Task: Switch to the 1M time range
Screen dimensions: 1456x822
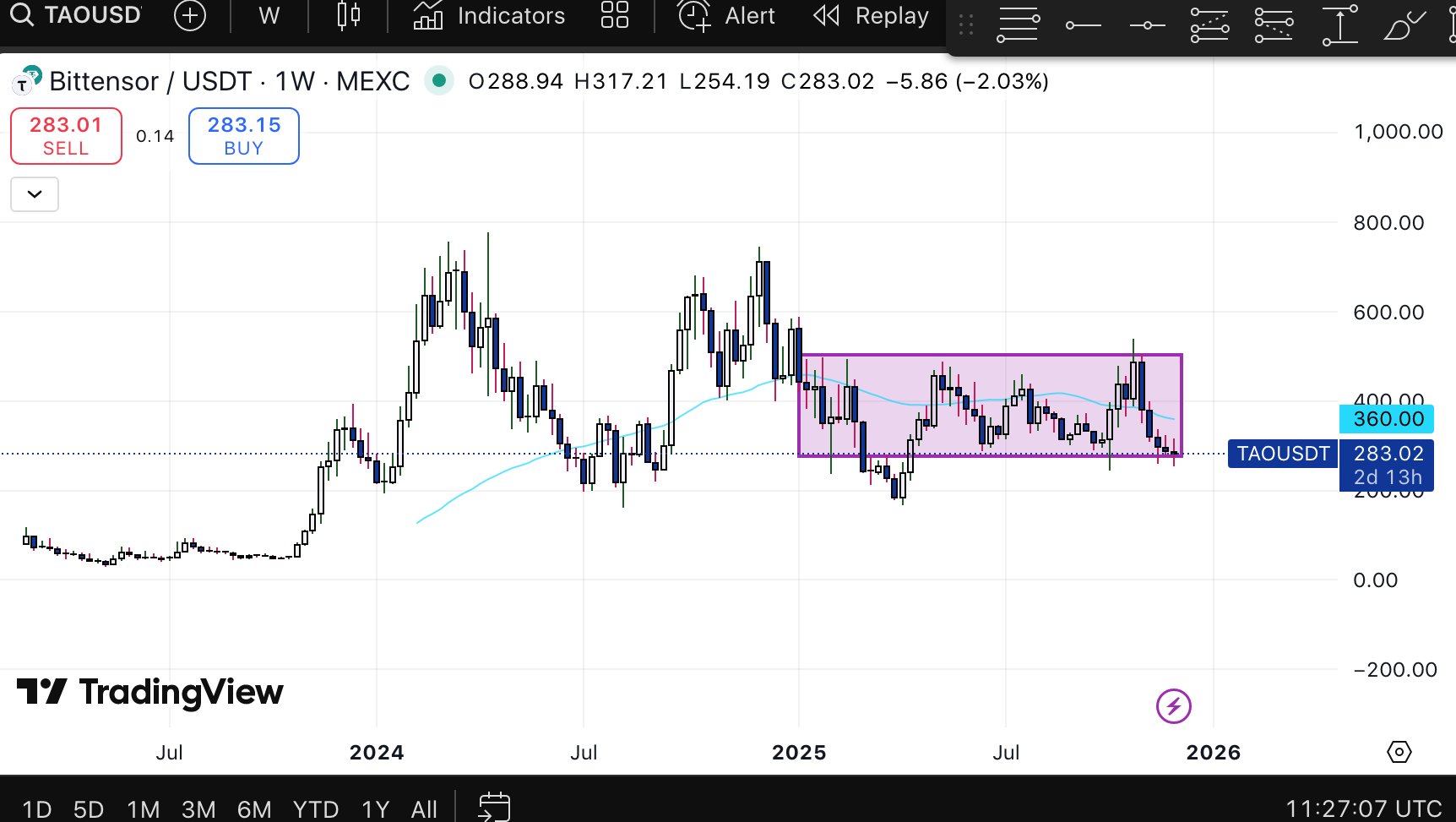Action: tap(144, 809)
